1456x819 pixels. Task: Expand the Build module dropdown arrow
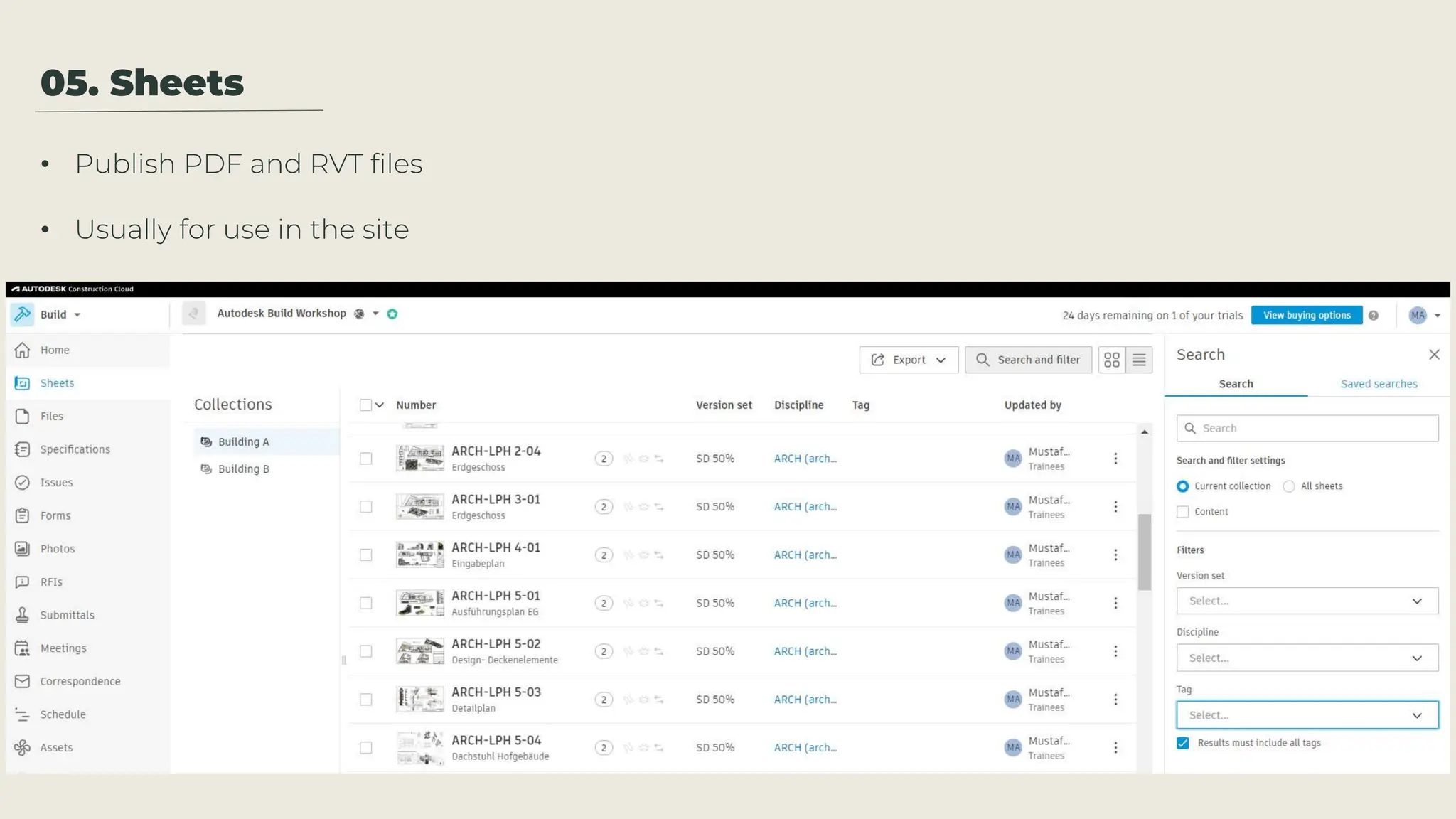(x=77, y=315)
